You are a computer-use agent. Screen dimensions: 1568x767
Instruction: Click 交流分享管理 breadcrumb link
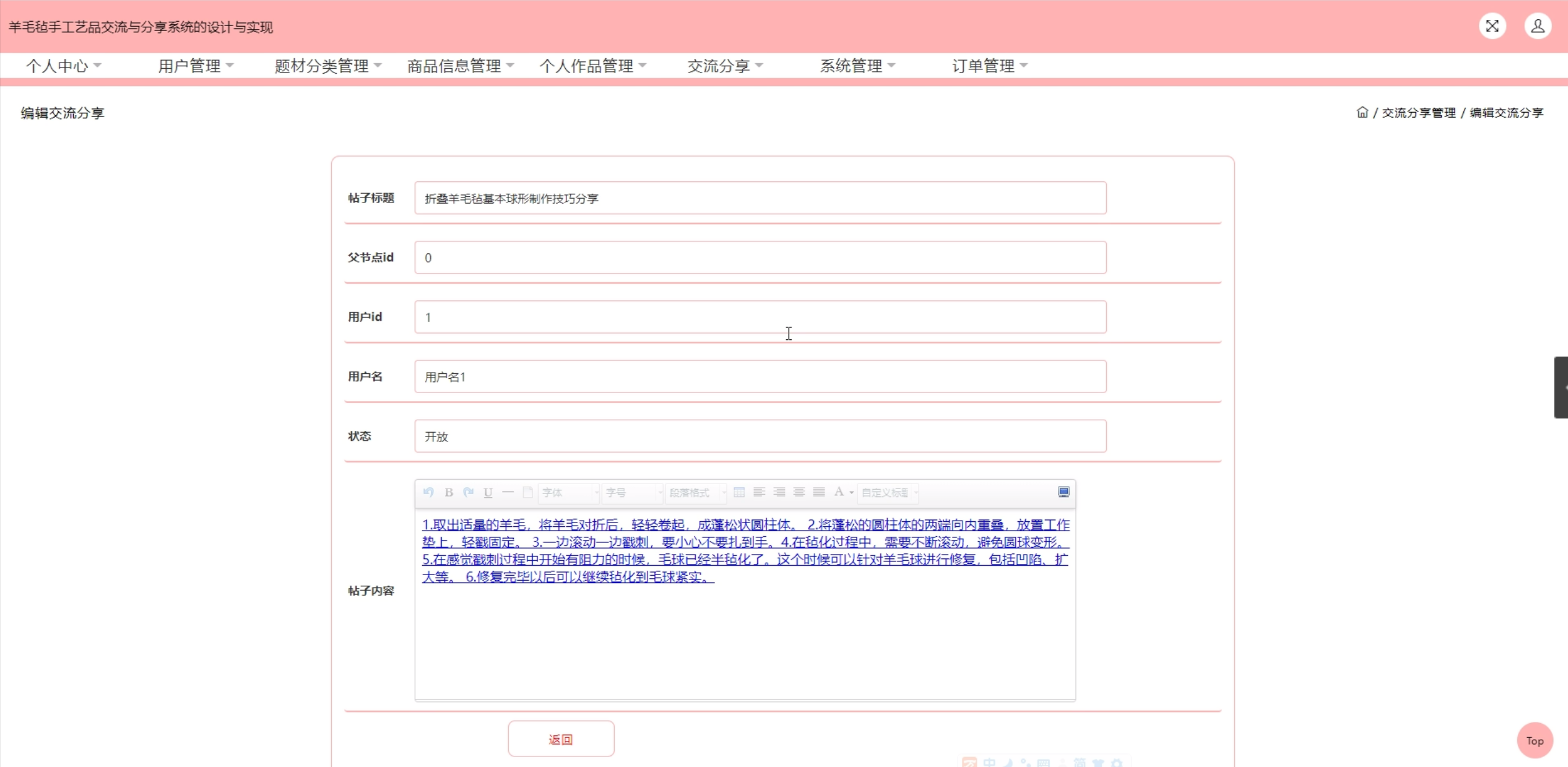tap(1419, 113)
